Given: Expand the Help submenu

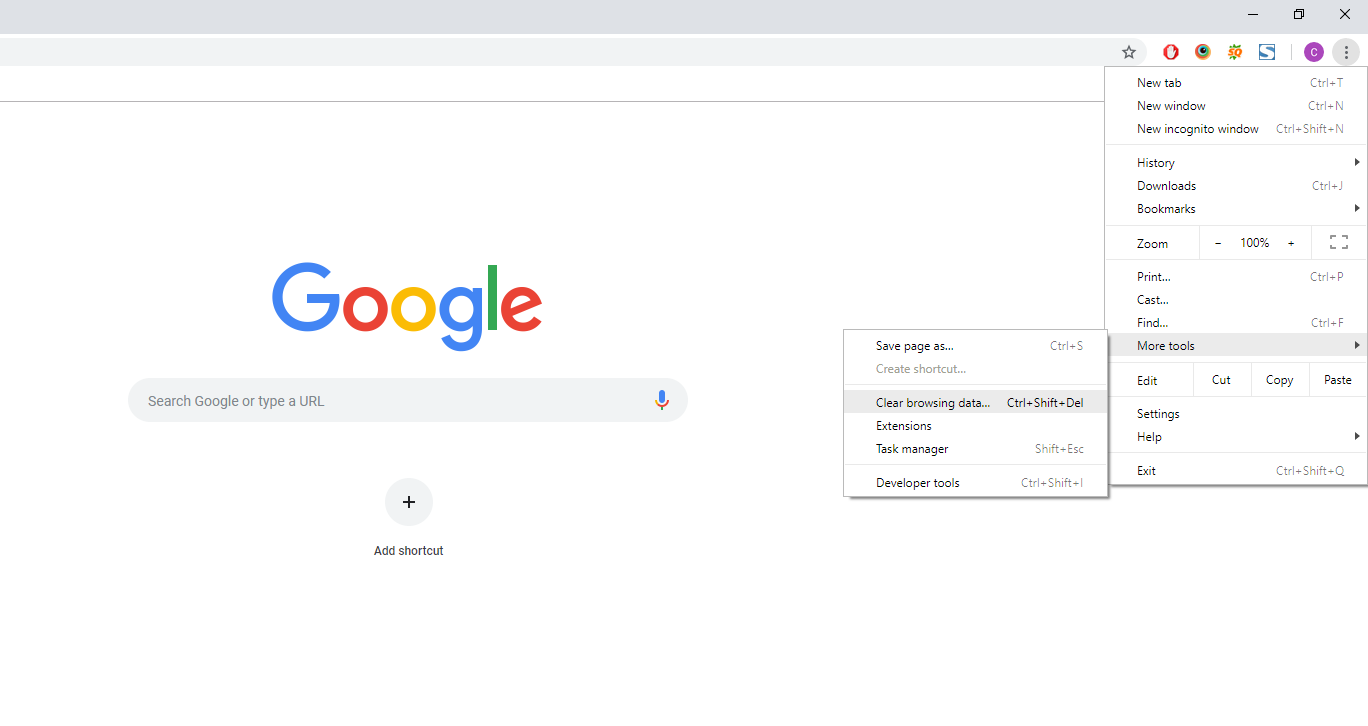Looking at the screenshot, I should (1236, 436).
